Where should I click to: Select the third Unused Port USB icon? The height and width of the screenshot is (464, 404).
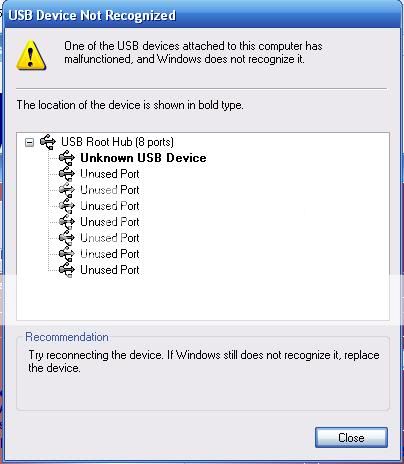(67, 206)
